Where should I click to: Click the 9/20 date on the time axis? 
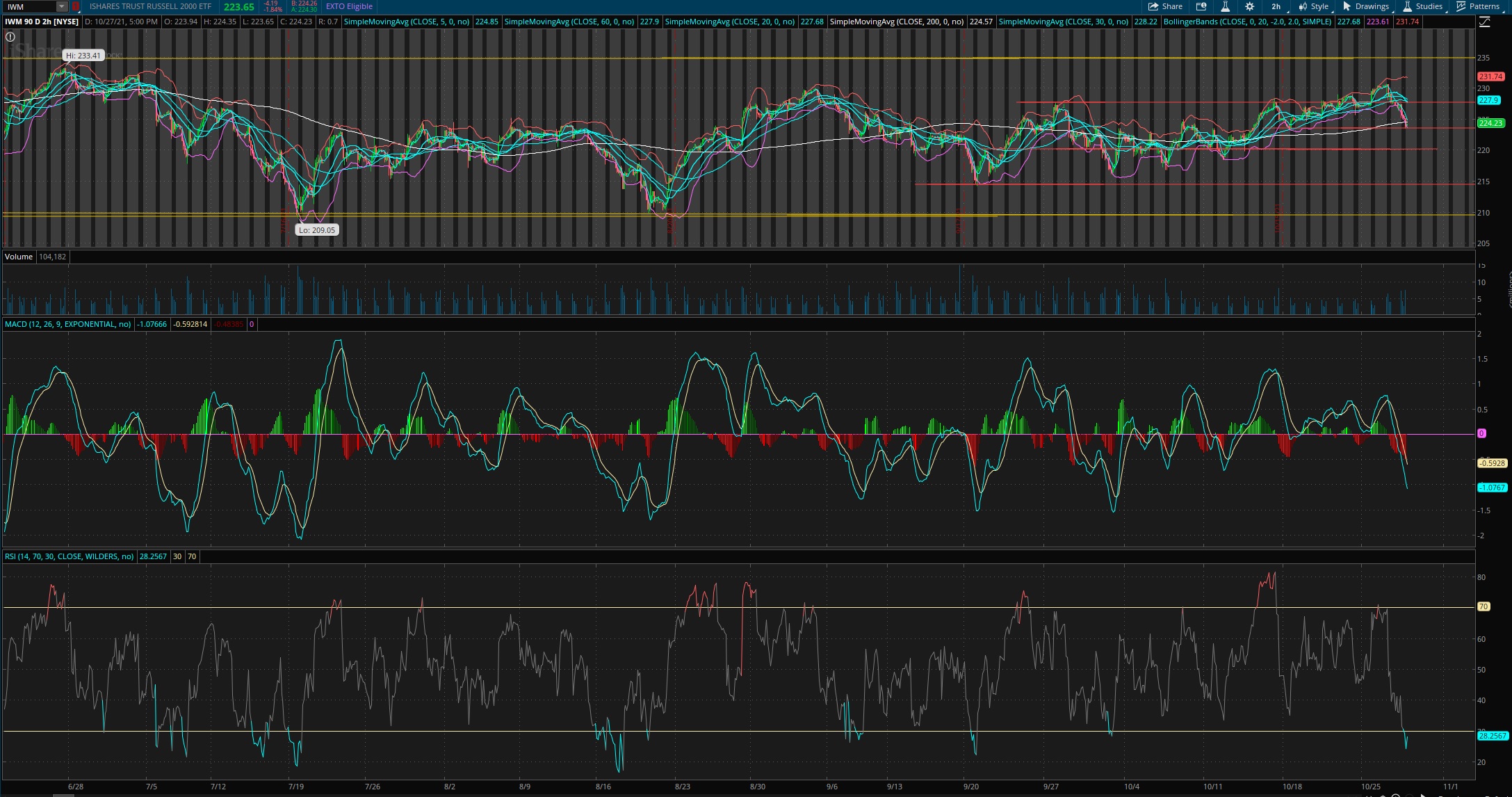pos(970,787)
